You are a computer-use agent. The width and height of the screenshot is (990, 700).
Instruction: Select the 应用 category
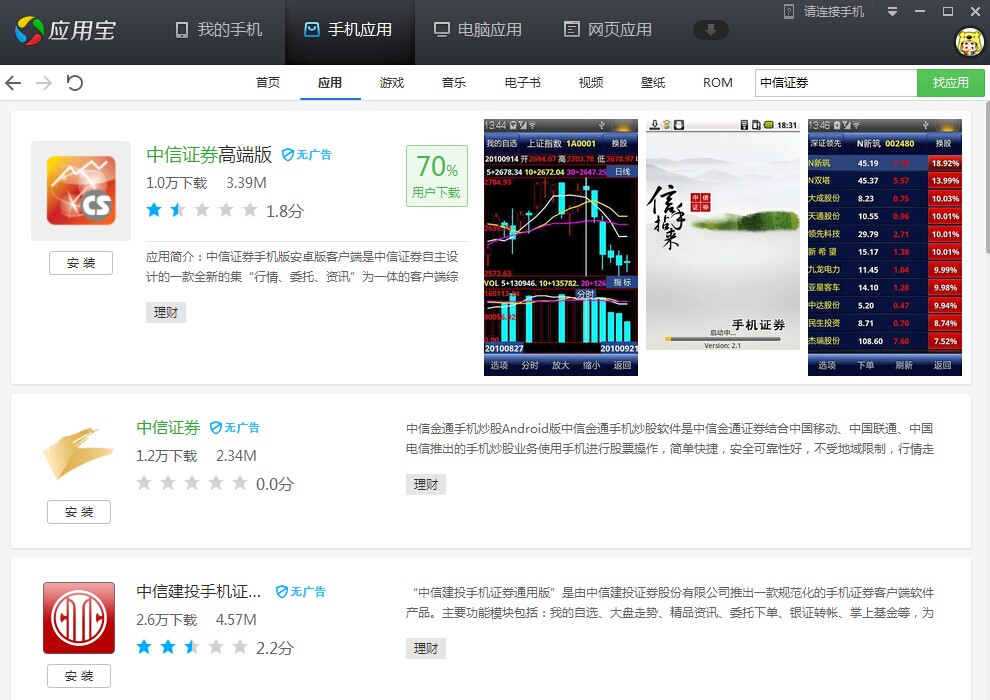pos(330,83)
